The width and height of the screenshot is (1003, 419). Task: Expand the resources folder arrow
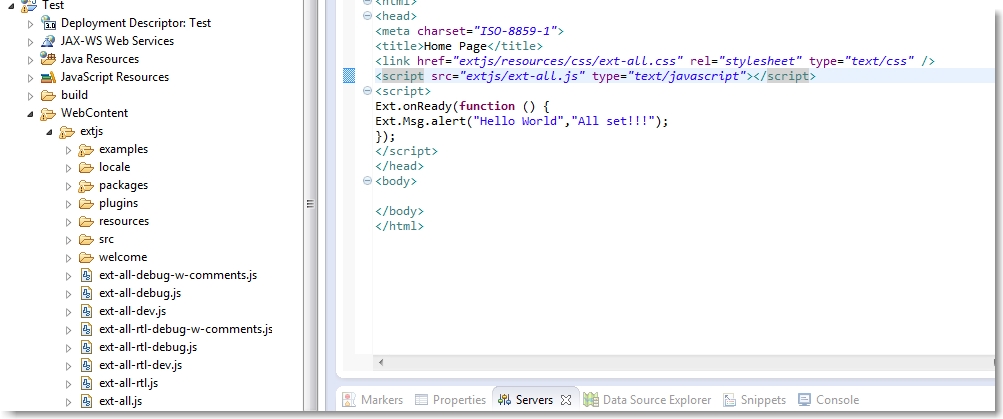point(69,222)
